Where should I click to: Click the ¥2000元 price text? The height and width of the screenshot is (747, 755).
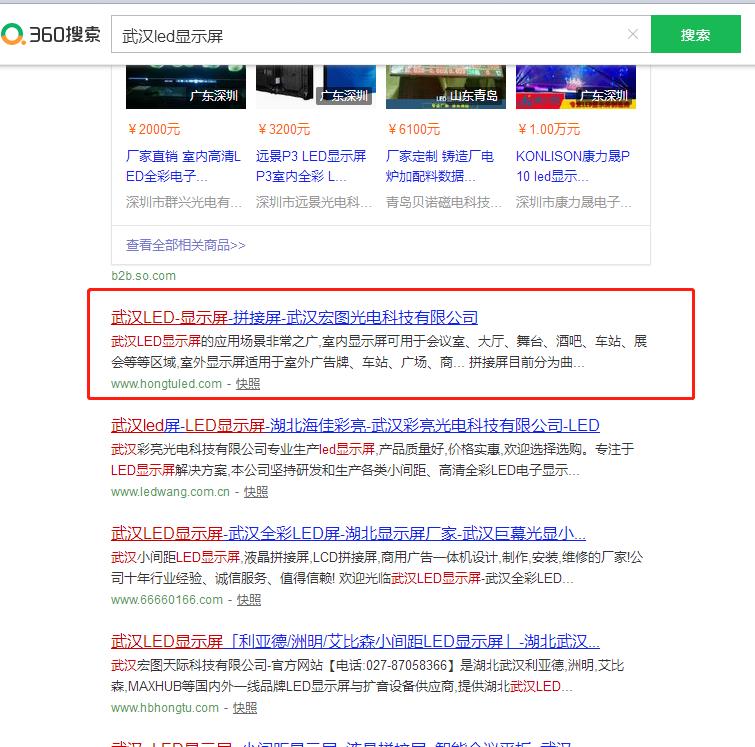point(154,129)
